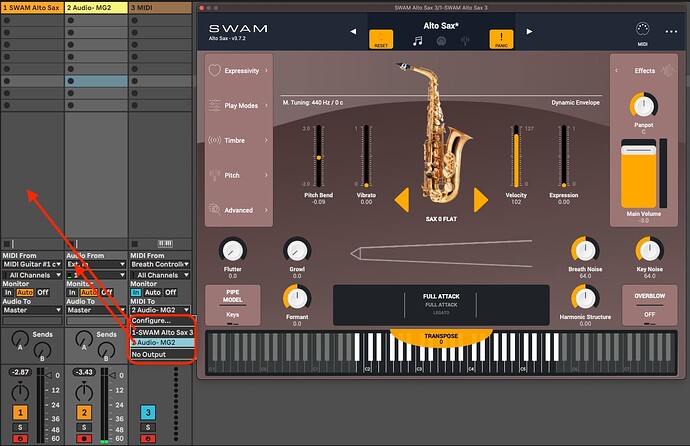
Task: Open the music notes preset icon
Action: point(417,41)
